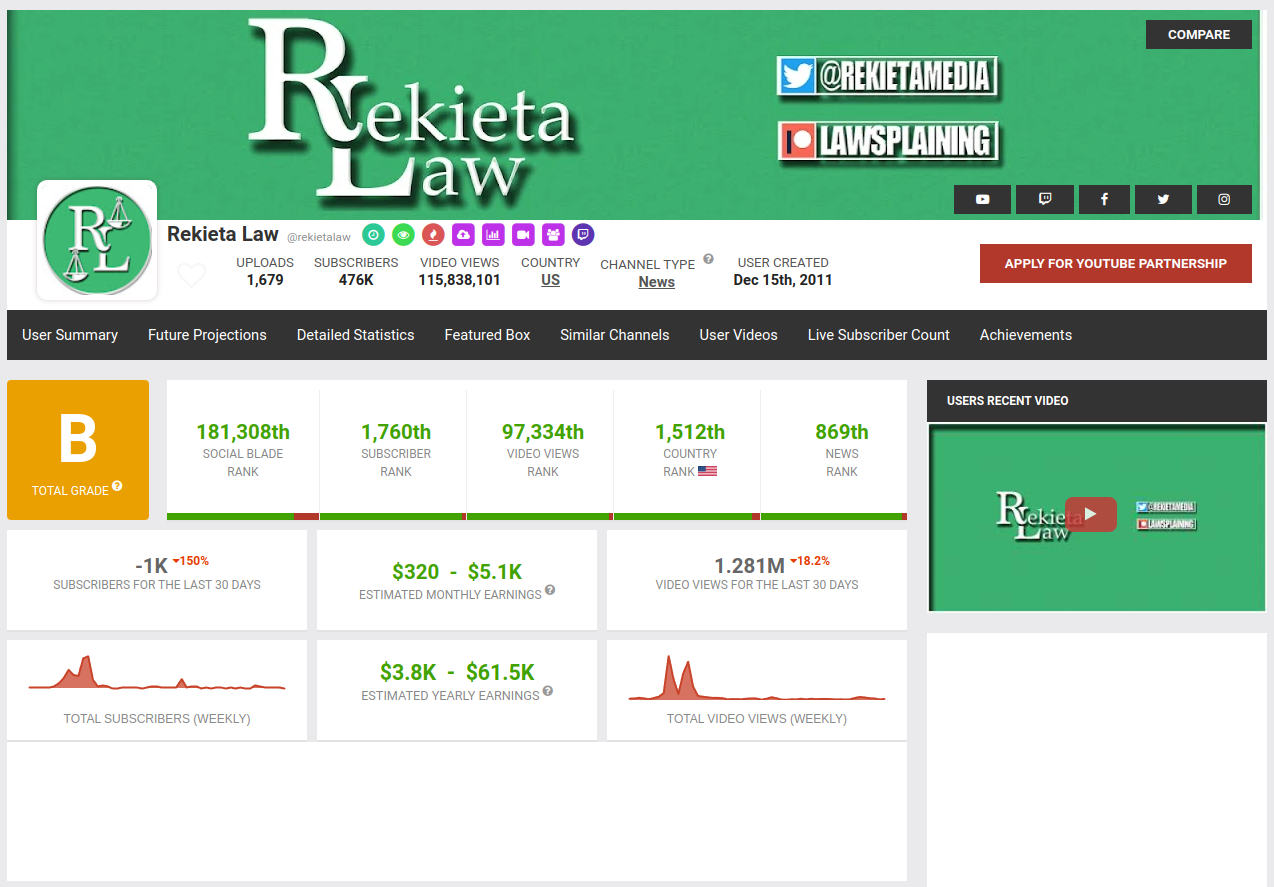1274x887 pixels.
Task: Open the Facebook social link icon
Action: pyautogui.click(x=1104, y=199)
